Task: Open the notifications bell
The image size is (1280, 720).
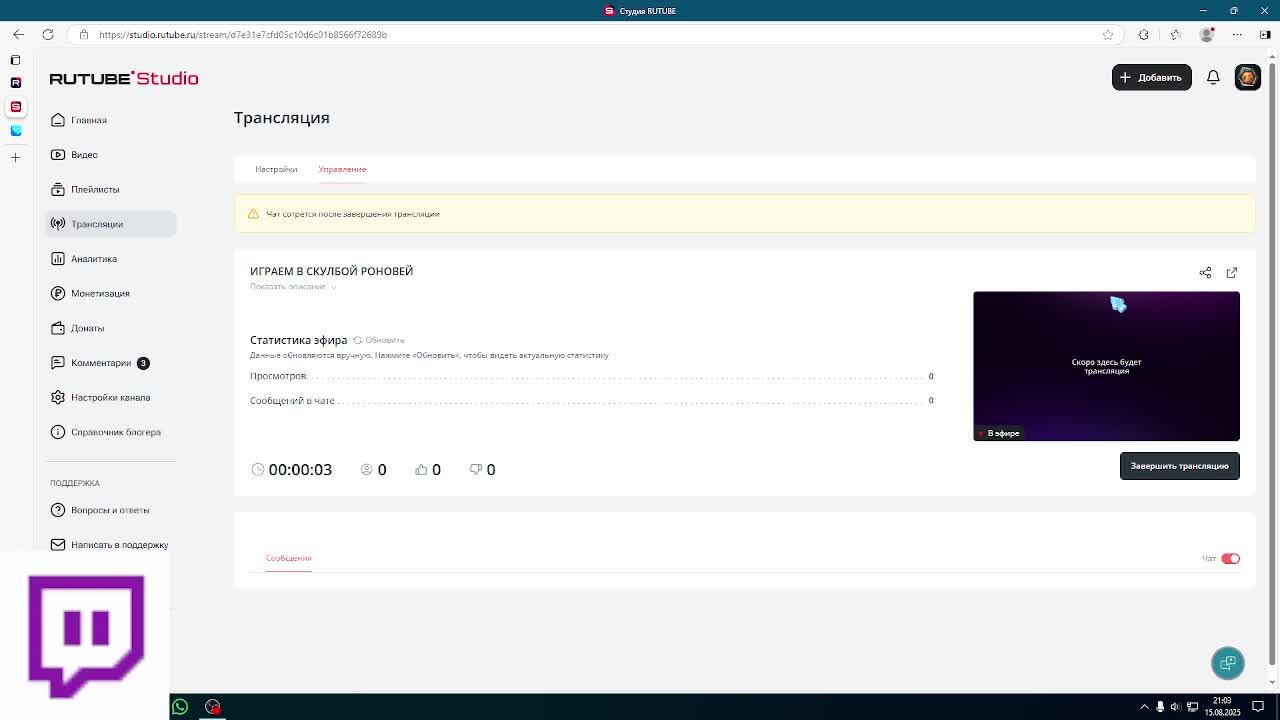Action: [x=1213, y=77]
